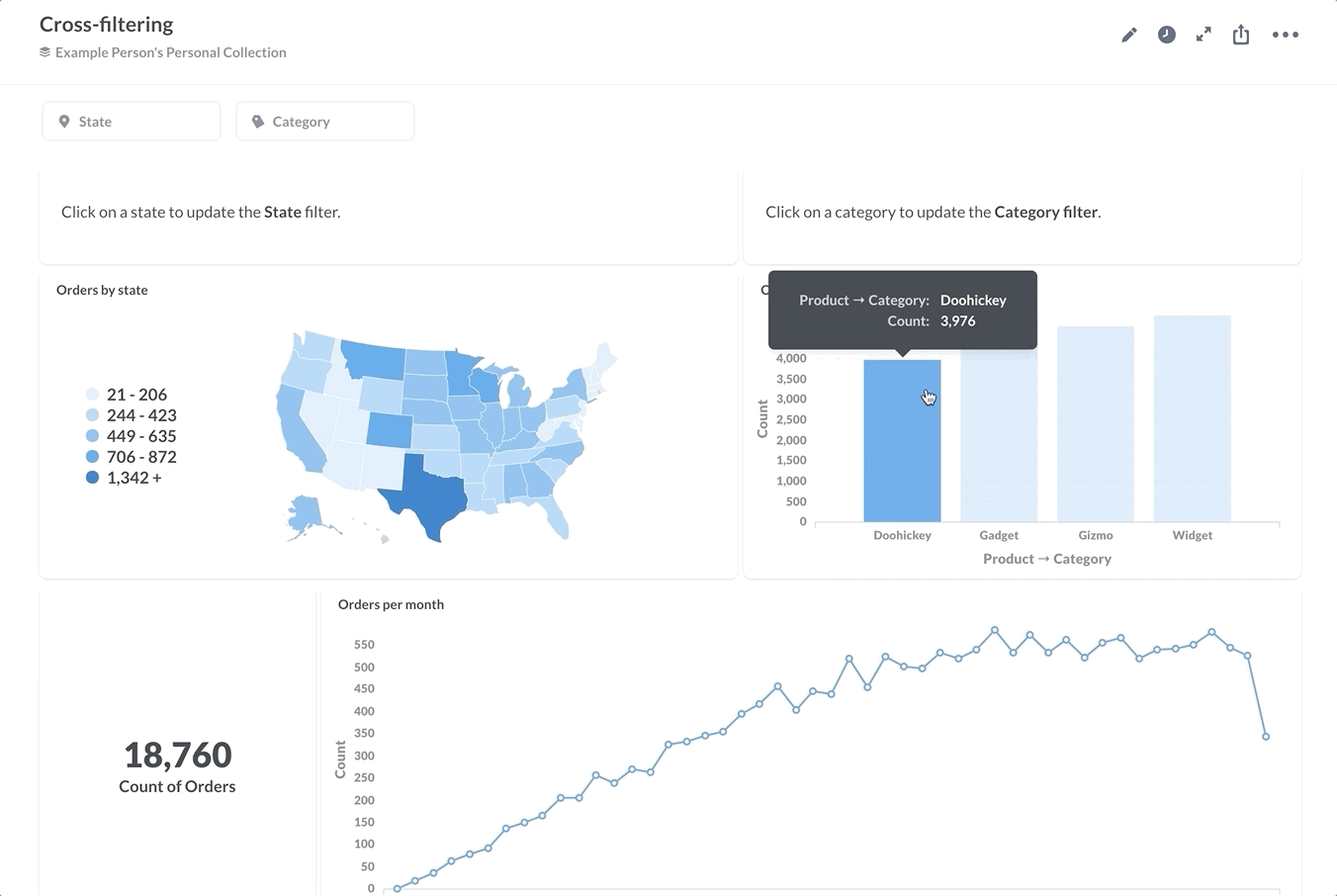This screenshot has width=1337, height=896.
Task: Click the last point on the Orders per month line
Action: click(x=1267, y=736)
